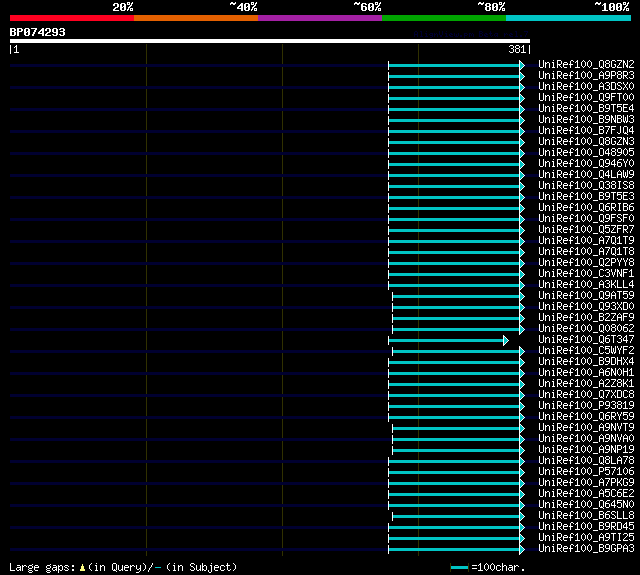This screenshot has height=575, width=640.
Task: Choose the UniRef100_A2Z8K1 entry
Action: tap(586, 384)
